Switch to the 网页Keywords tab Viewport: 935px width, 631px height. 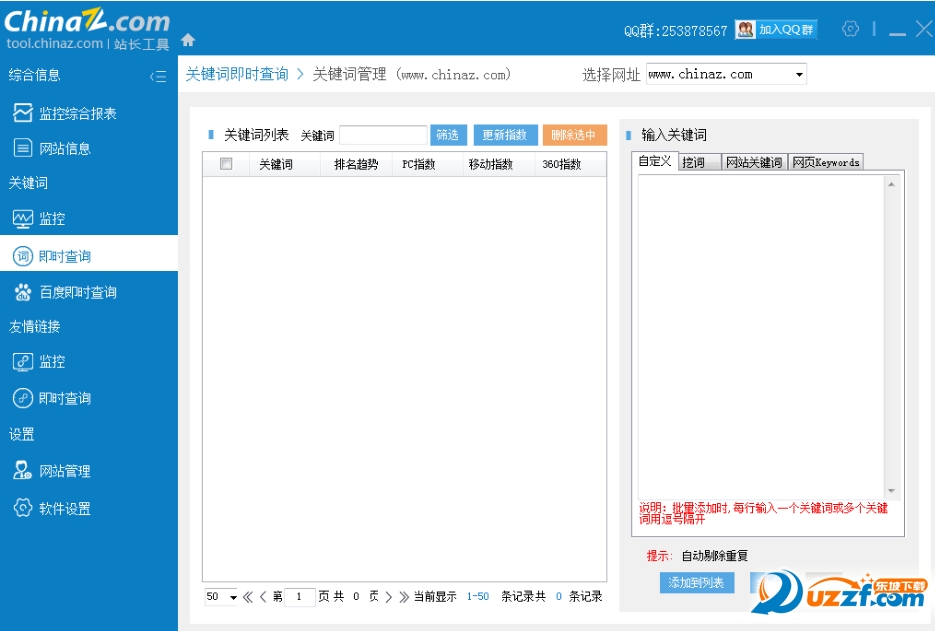(x=826, y=162)
